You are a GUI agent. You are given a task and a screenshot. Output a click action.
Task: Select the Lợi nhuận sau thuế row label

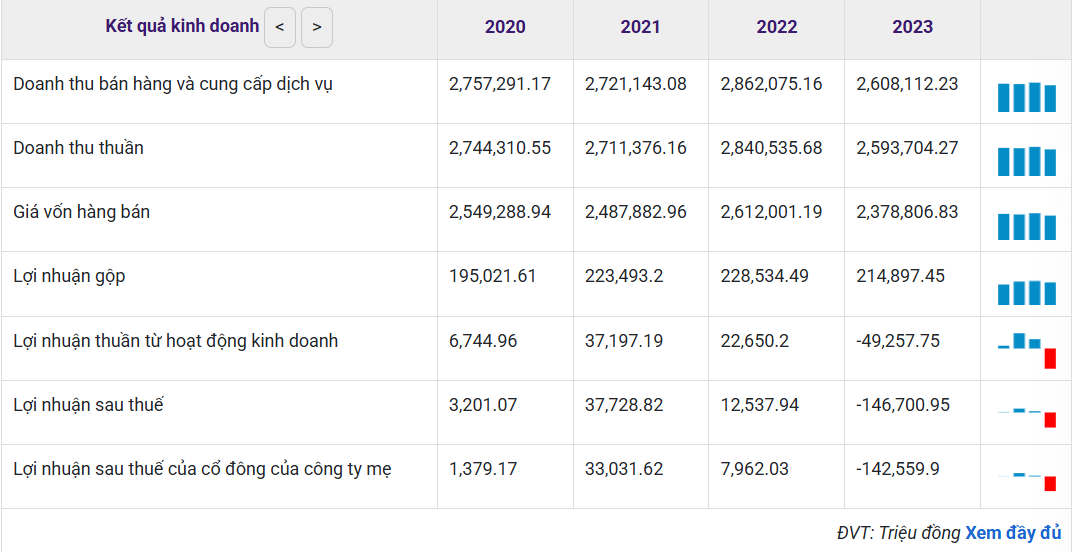(88, 405)
